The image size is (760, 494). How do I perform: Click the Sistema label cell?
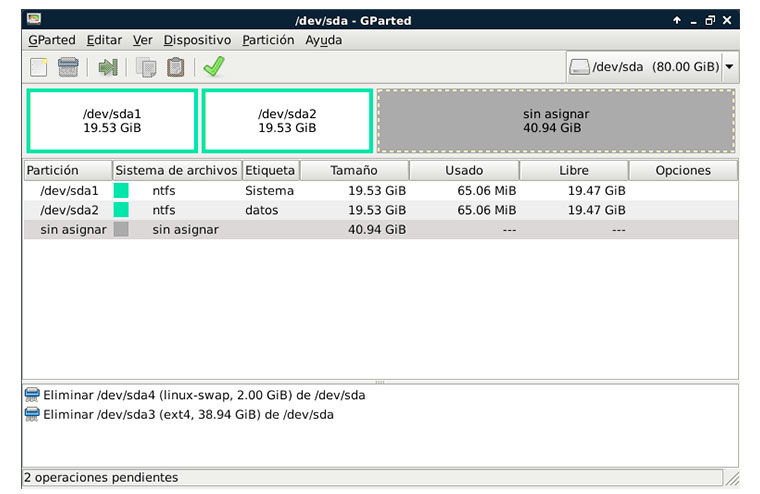269,191
